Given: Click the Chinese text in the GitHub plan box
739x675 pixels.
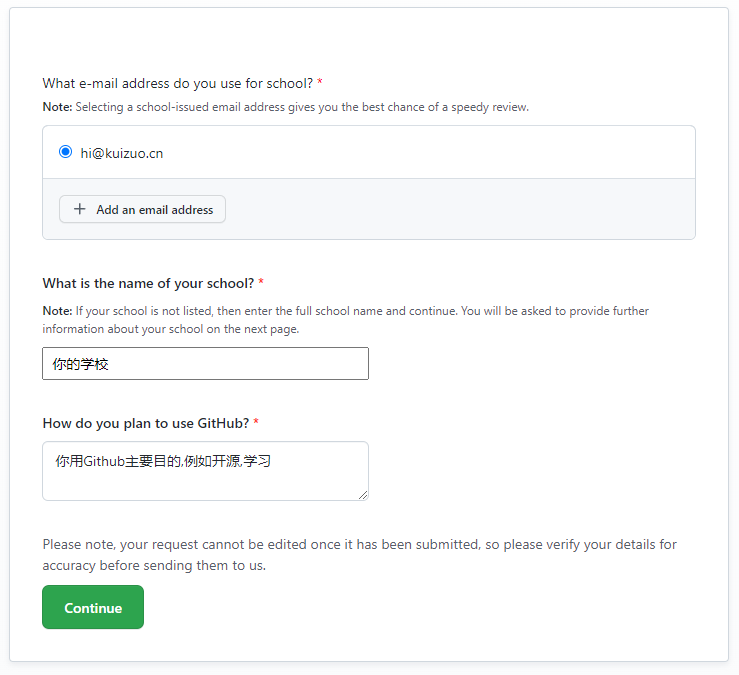Looking at the screenshot, I should click(163, 461).
